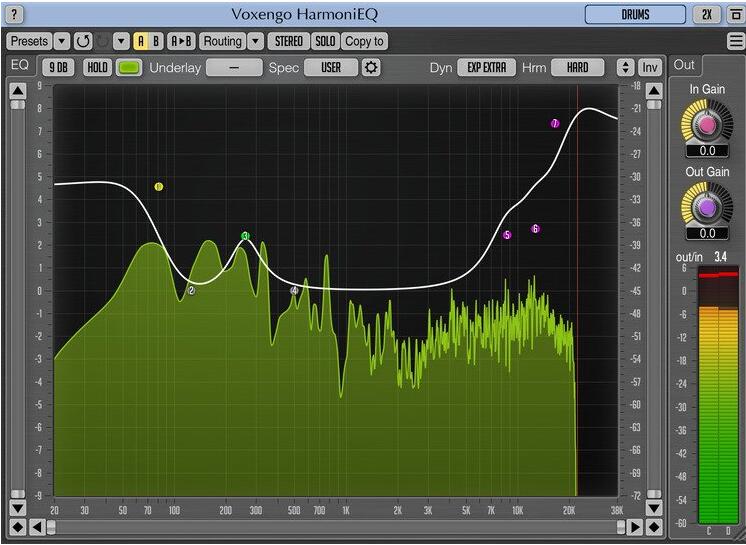Open the EQ tab
This screenshot has width=746, height=545.
pos(20,66)
